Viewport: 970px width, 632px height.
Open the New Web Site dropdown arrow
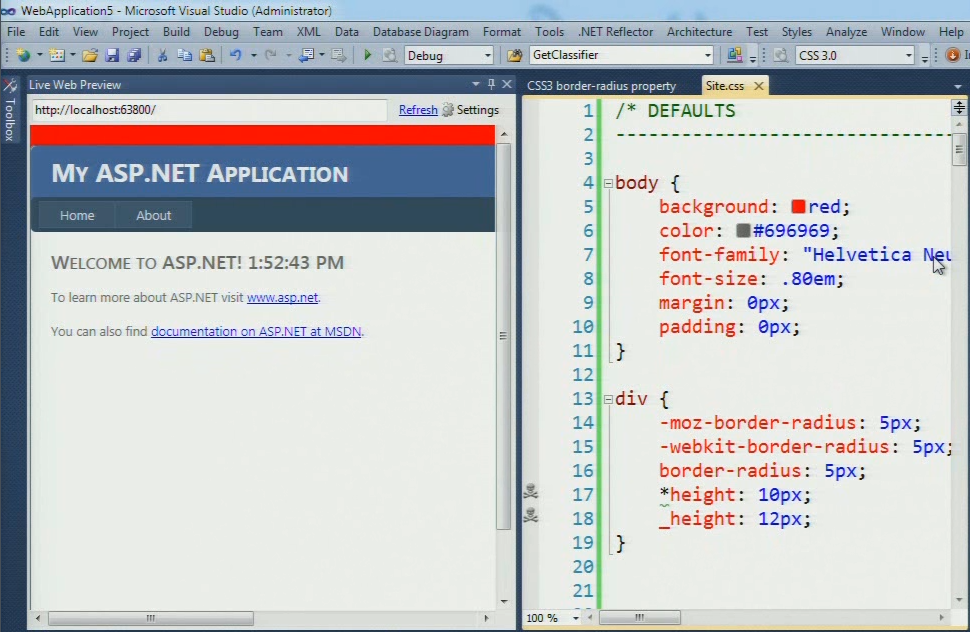pos(40,56)
